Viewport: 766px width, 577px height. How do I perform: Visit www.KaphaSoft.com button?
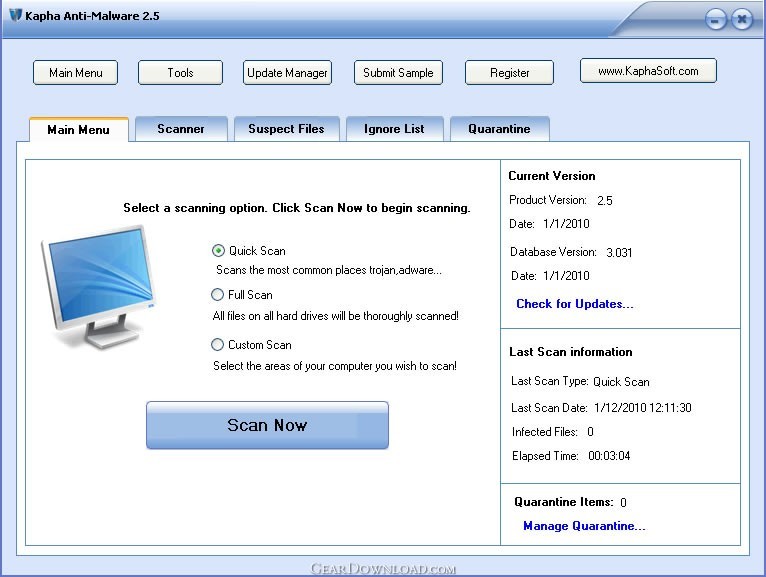click(648, 71)
